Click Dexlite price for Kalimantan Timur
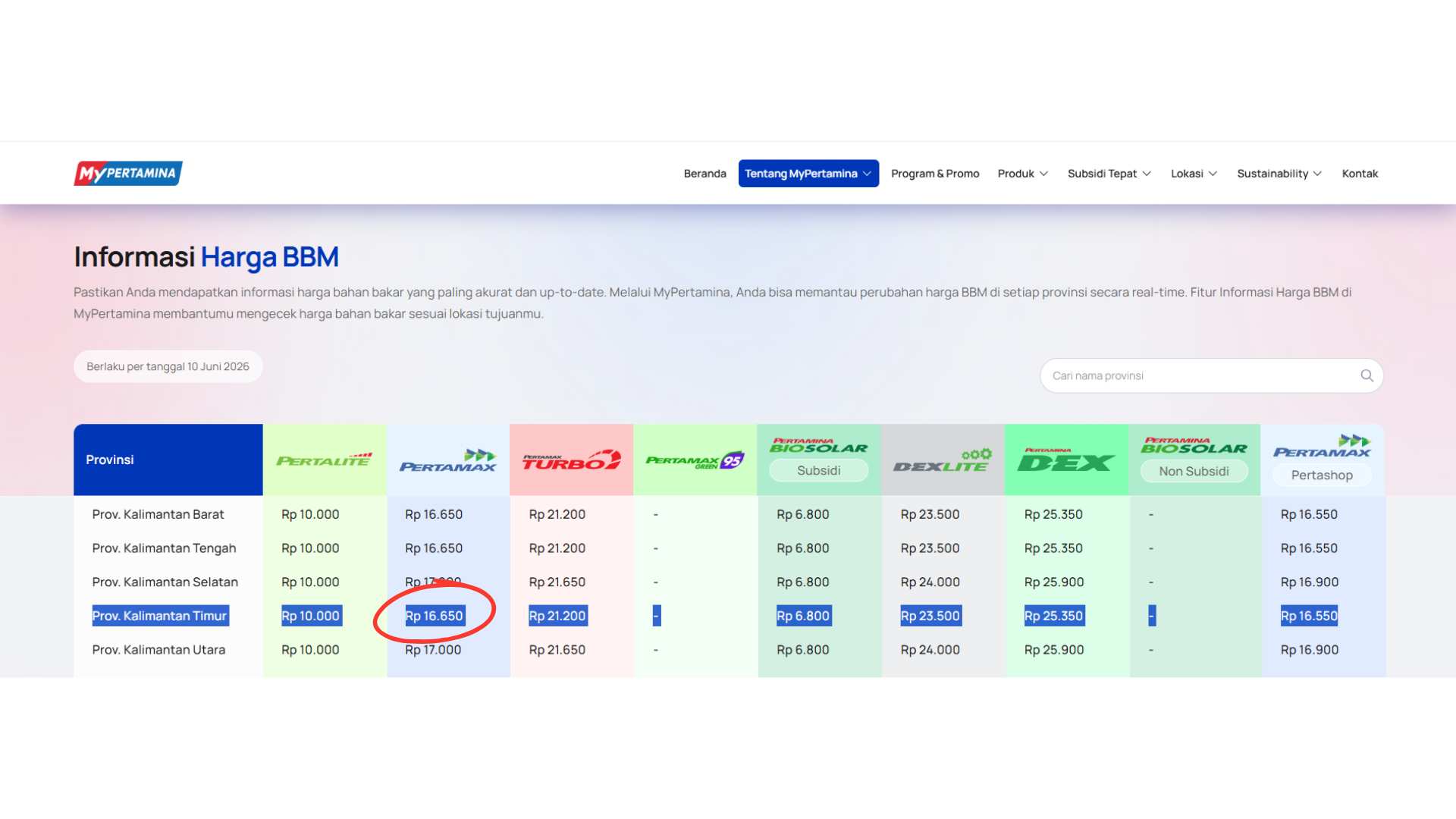Image resolution: width=1456 pixels, height=819 pixels. (x=931, y=616)
